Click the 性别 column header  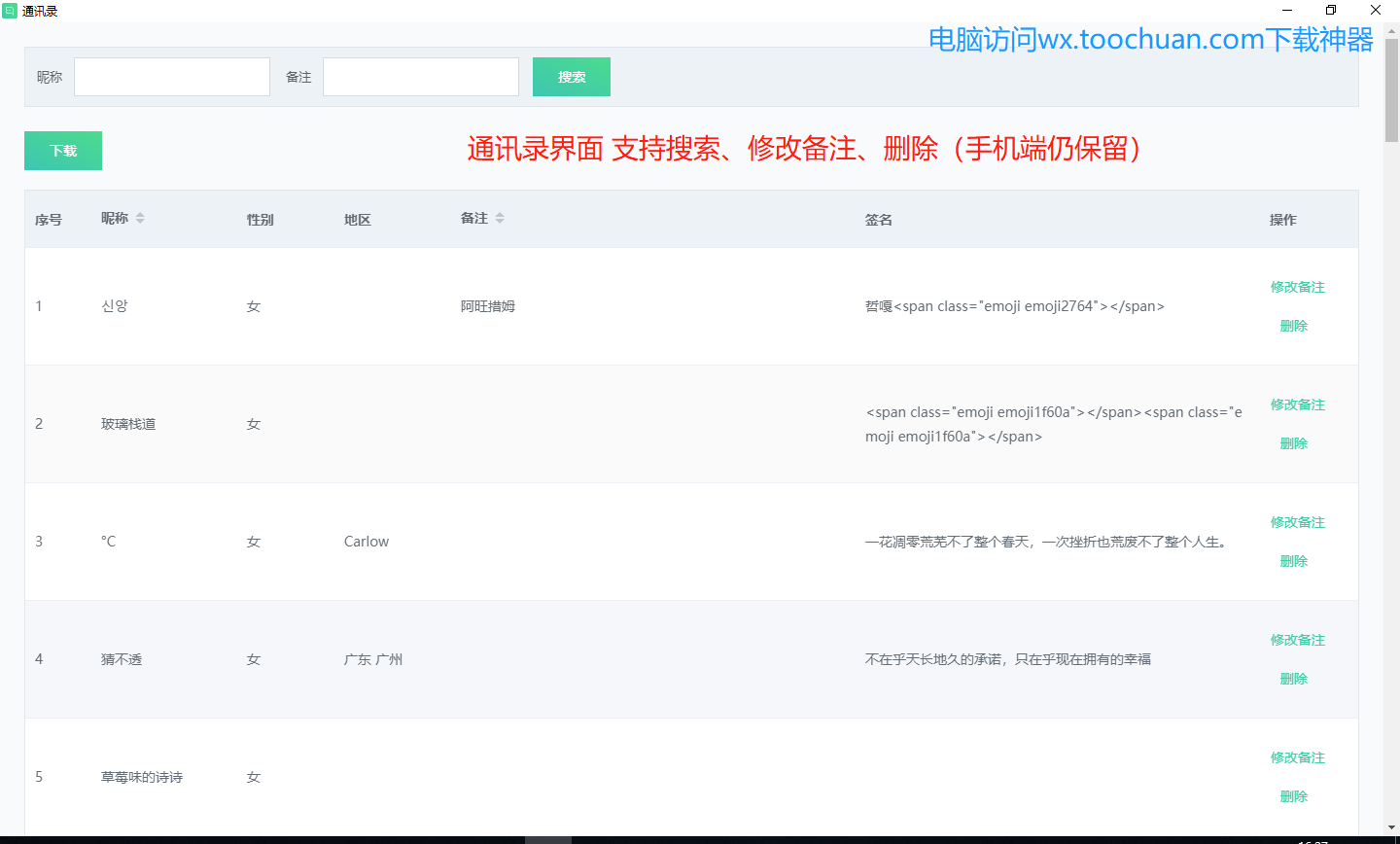[x=261, y=220]
